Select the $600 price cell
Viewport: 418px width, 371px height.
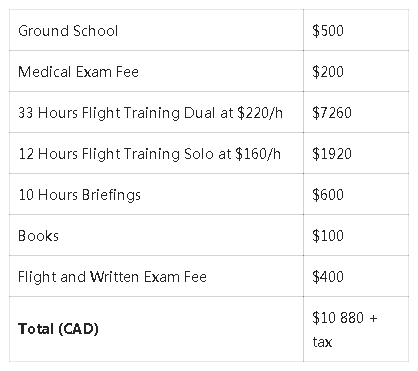coord(356,194)
